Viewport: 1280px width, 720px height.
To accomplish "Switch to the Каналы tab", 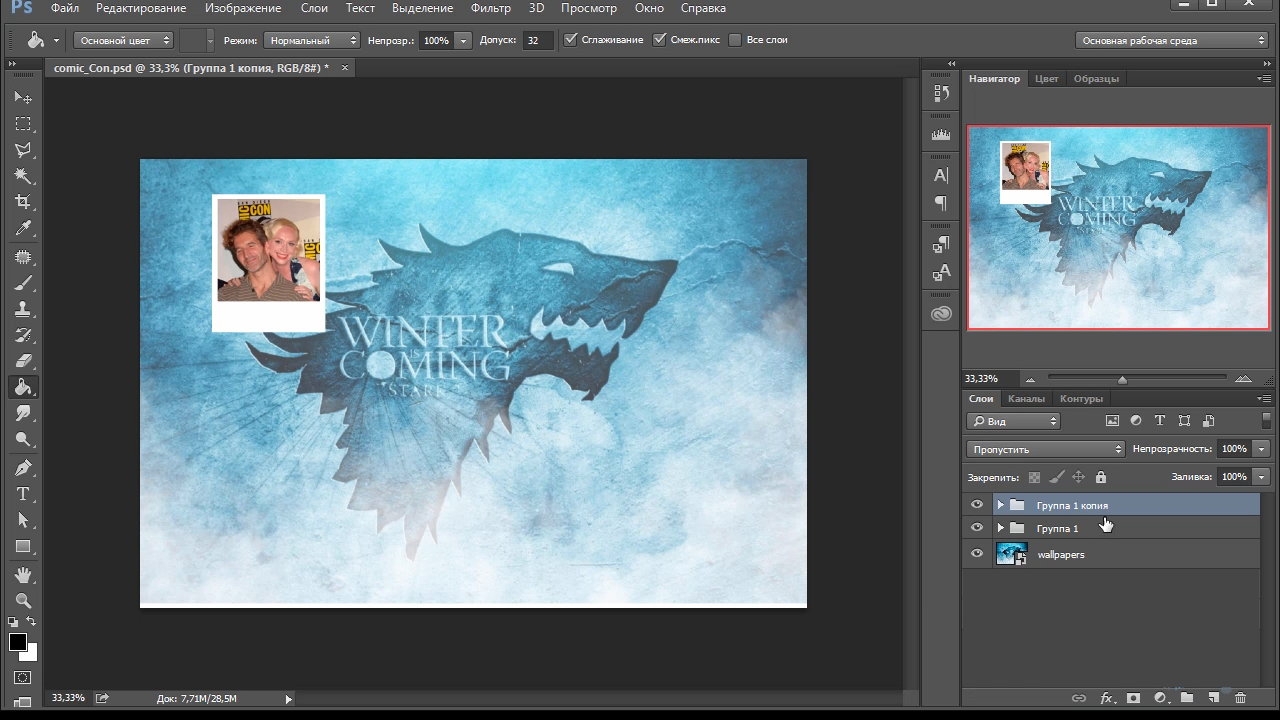I will [x=1026, y=399].
